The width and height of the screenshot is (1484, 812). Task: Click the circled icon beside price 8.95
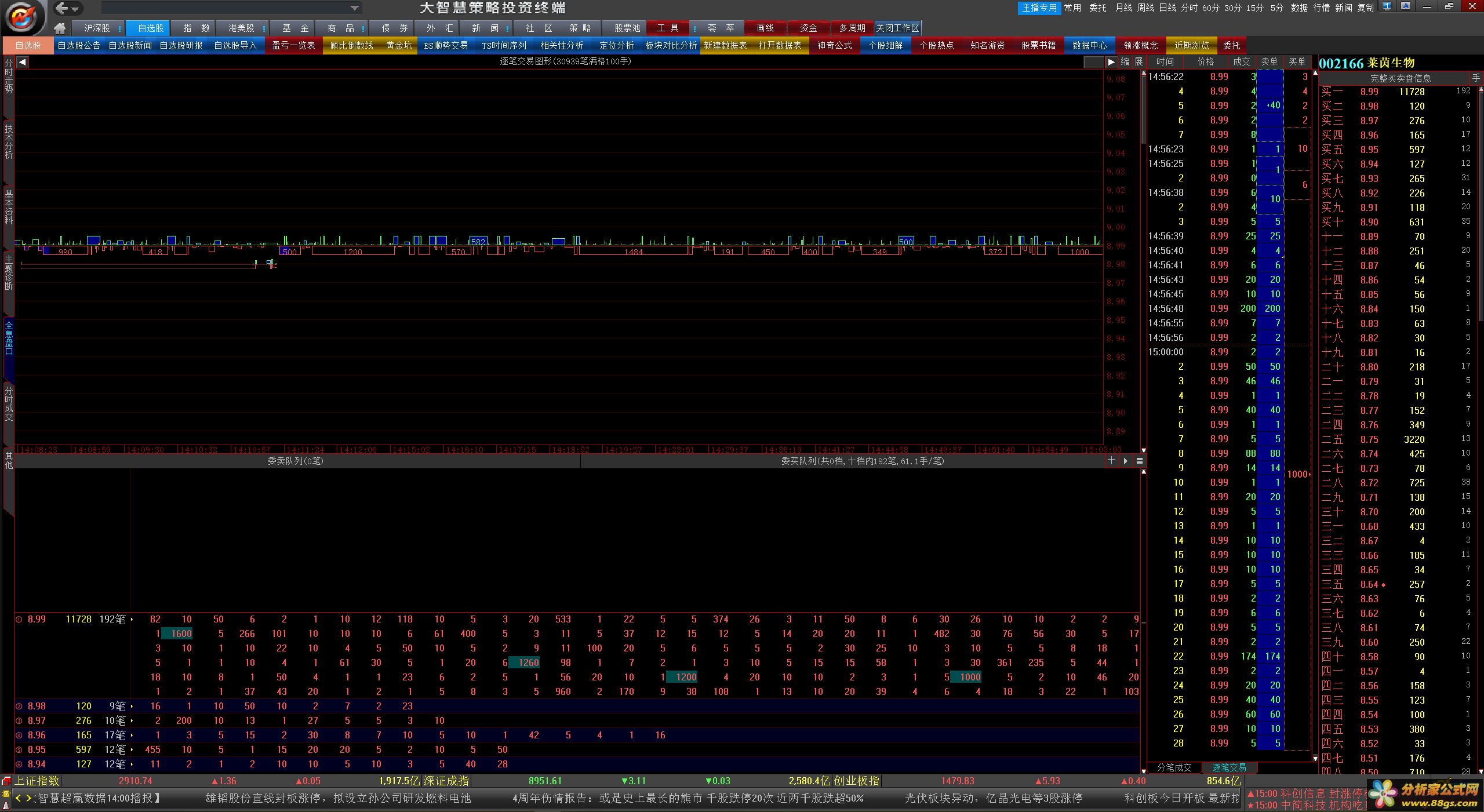(x=19, y=750)
